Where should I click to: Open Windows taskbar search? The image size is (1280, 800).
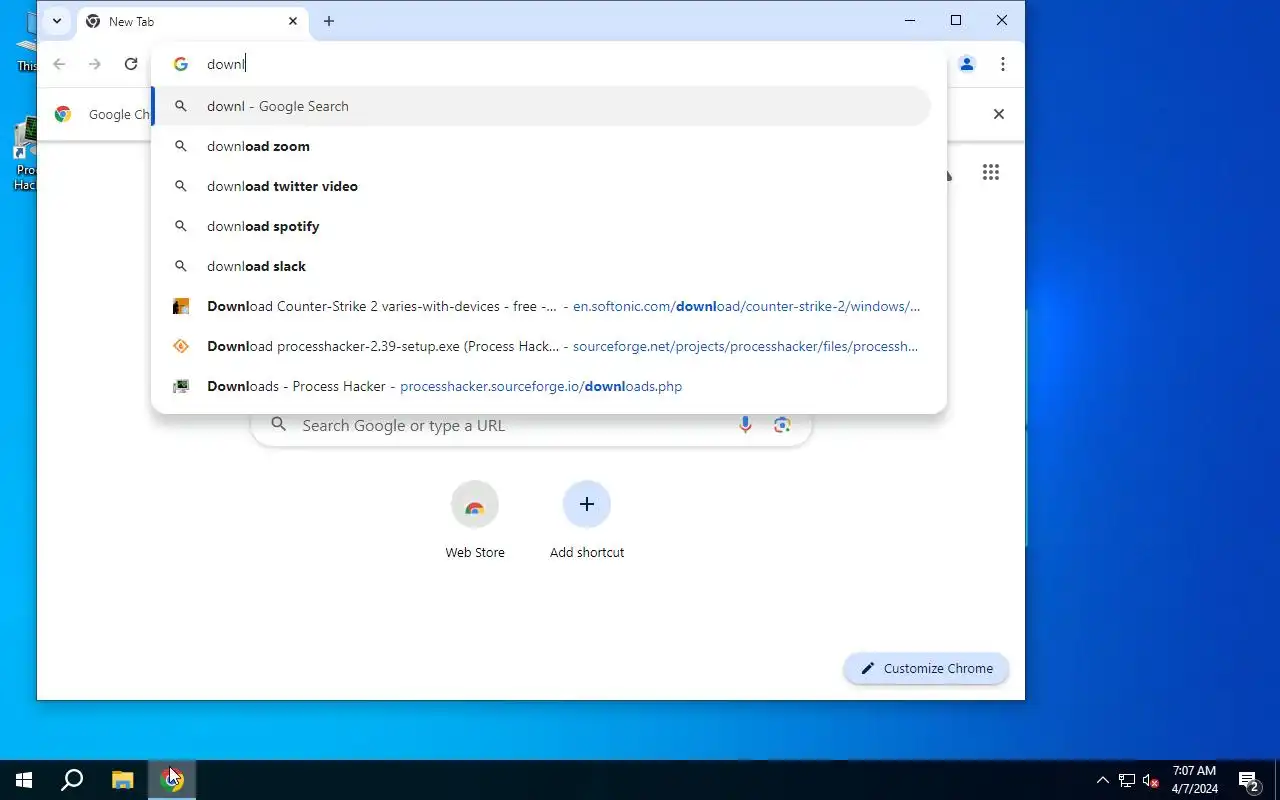72,780
